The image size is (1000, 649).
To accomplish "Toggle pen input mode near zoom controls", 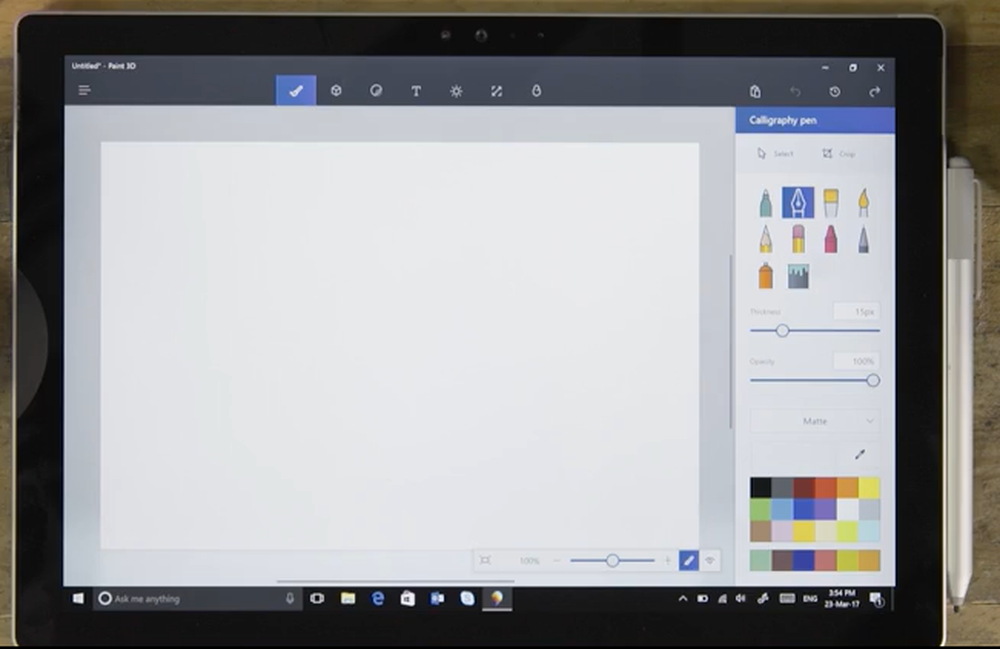I will pos(690,561).
